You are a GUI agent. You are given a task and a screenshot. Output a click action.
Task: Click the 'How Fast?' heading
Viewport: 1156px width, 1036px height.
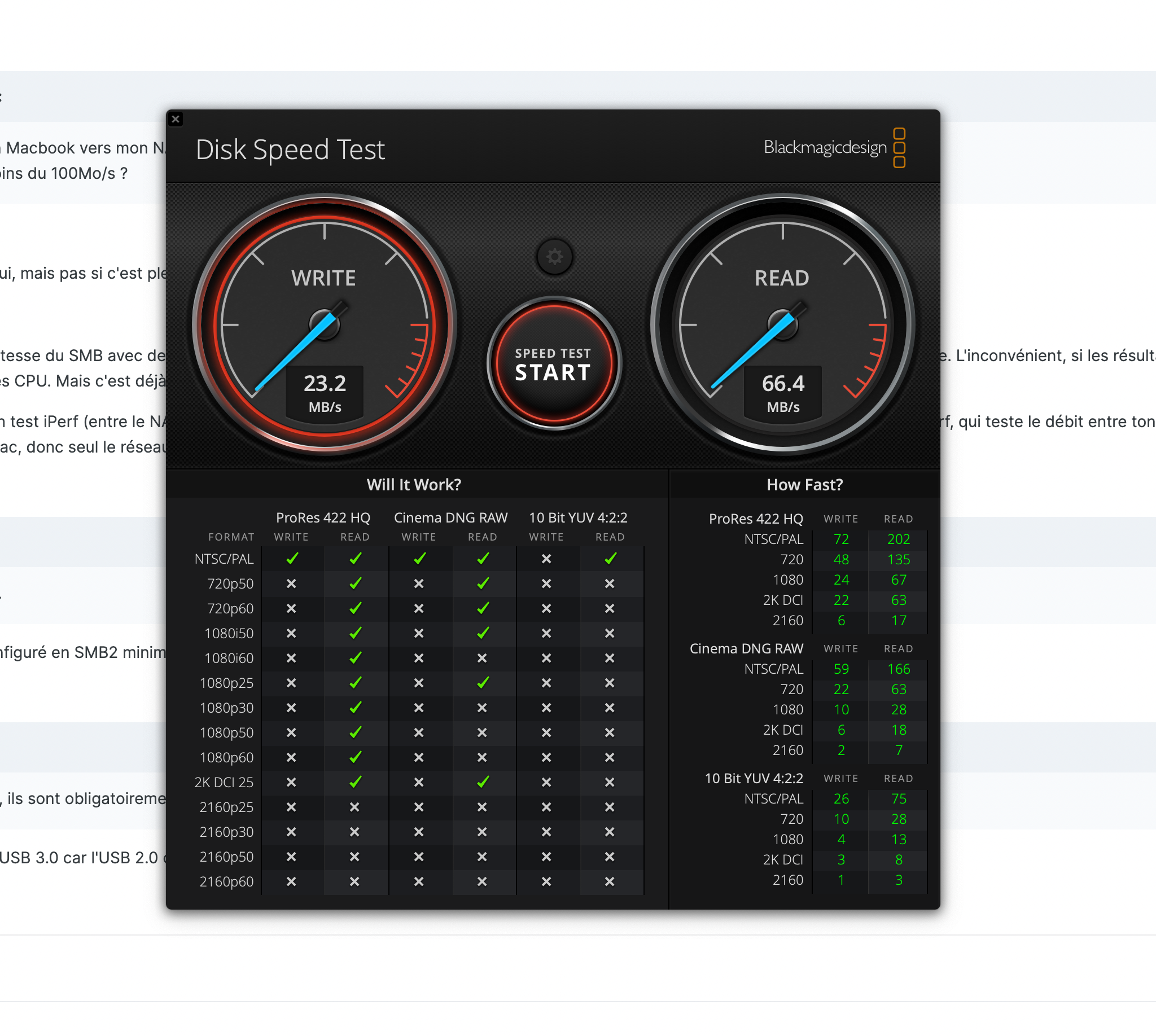point(805,484)
